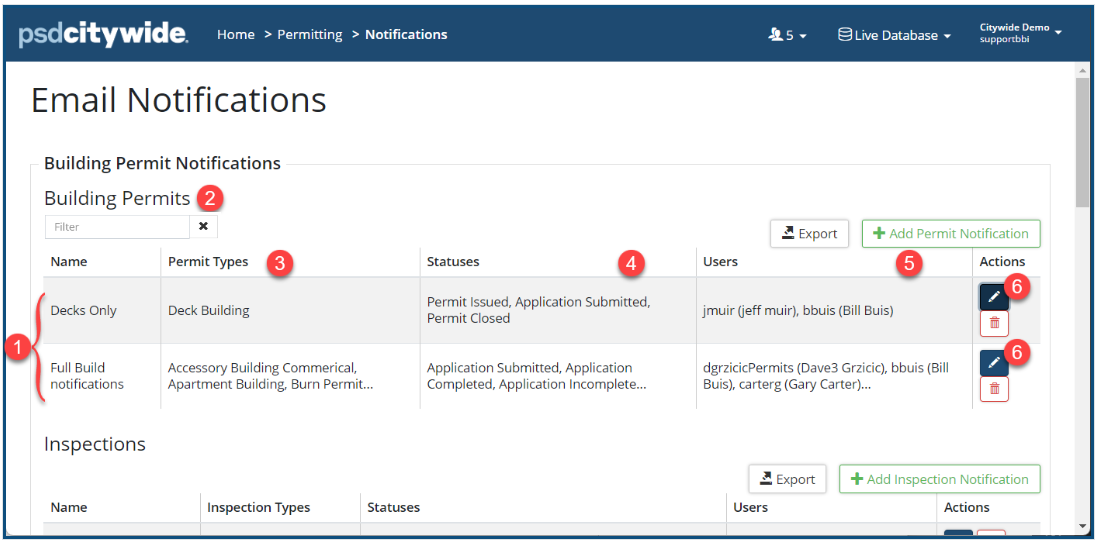This screenshot has width=1096, height=541.
Task: Click the Building Permits filter text box
Action: click(x=117, y=227)
